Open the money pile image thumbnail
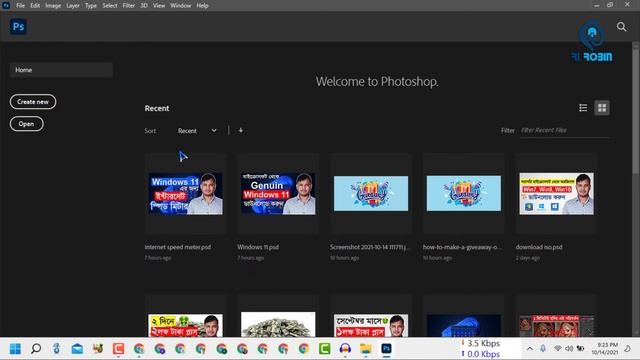 coord(278,324)
